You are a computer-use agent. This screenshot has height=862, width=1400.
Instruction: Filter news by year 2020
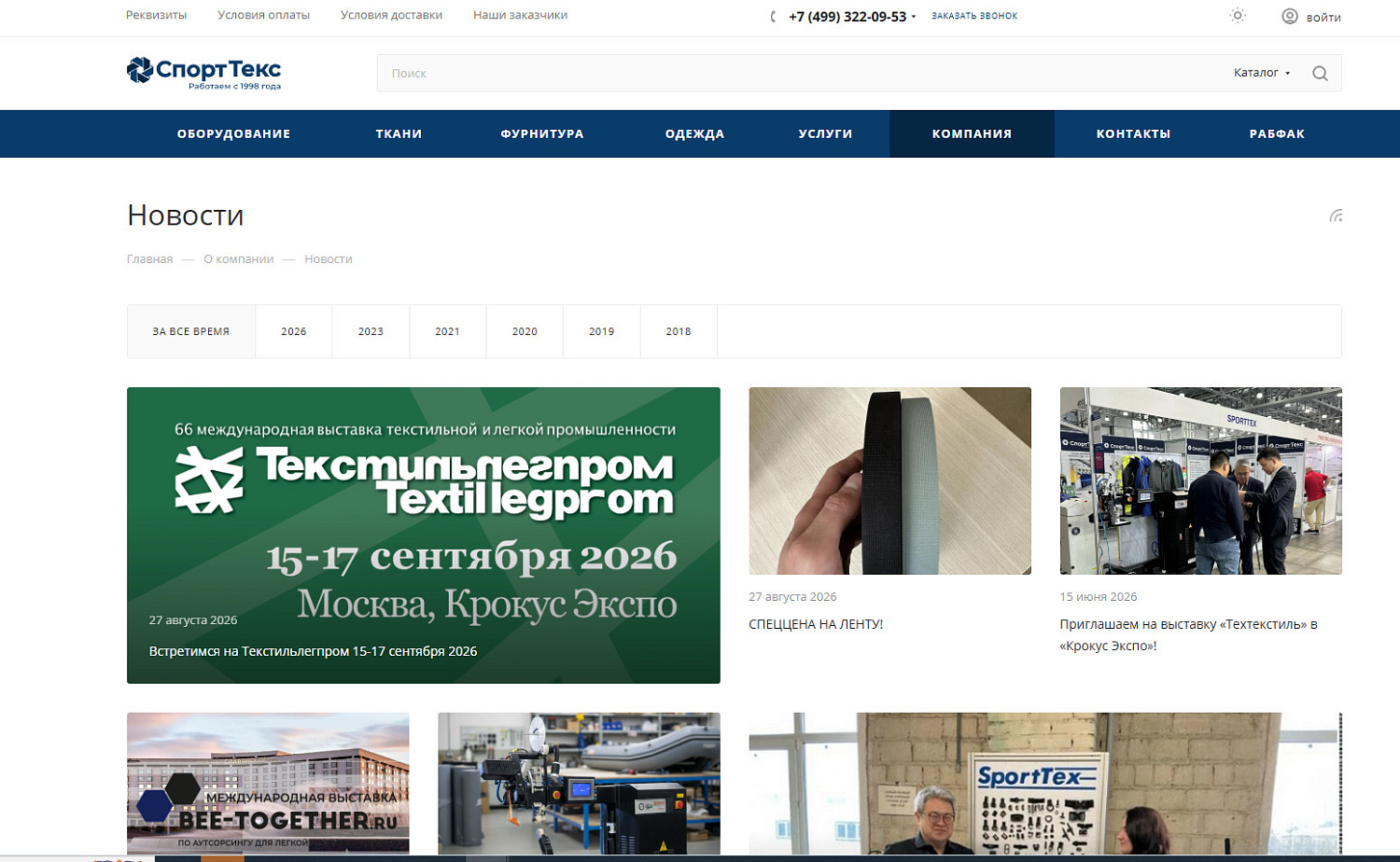(x=525, y=331)
